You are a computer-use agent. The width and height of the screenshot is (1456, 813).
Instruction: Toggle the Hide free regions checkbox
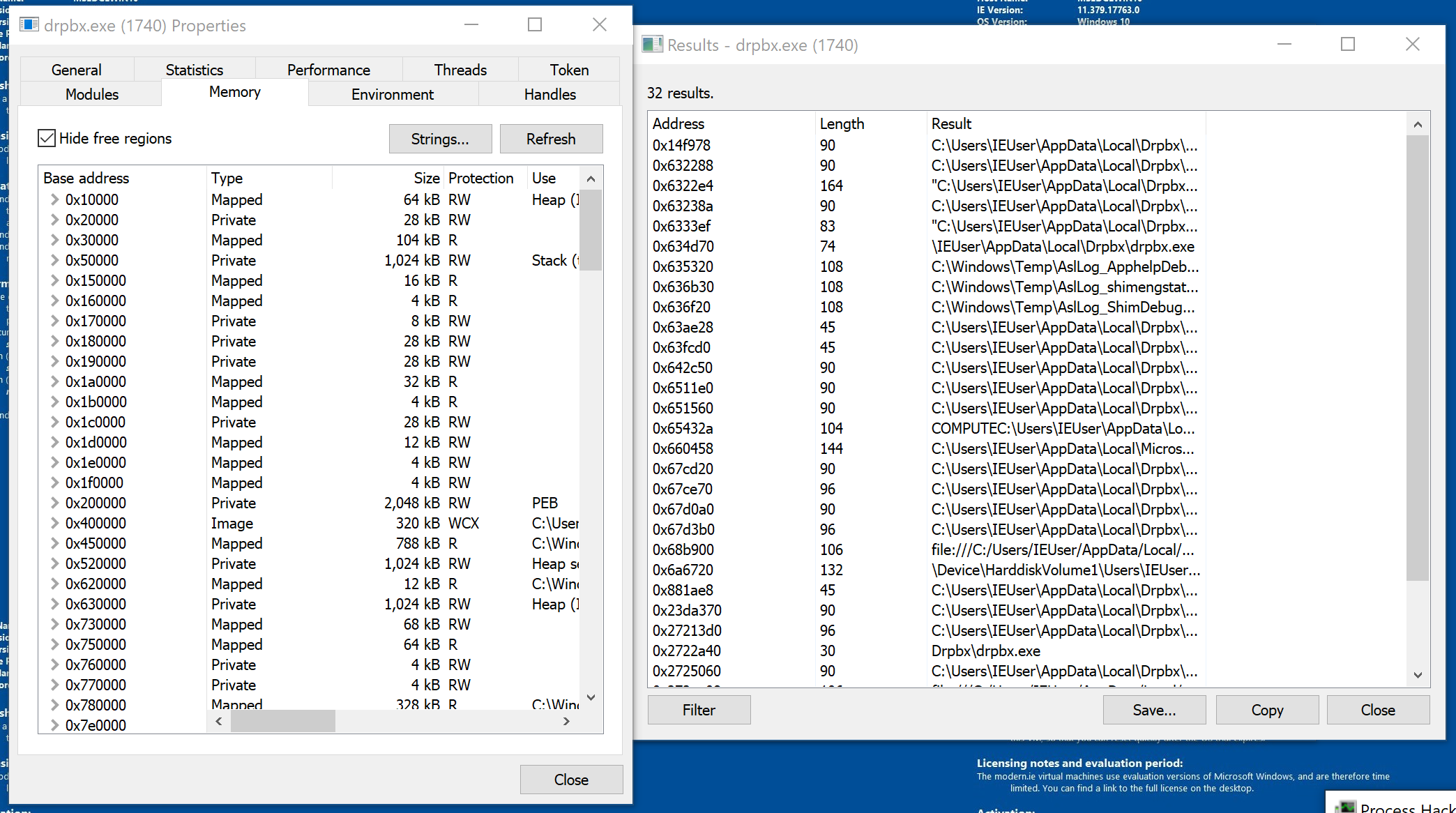47,138
